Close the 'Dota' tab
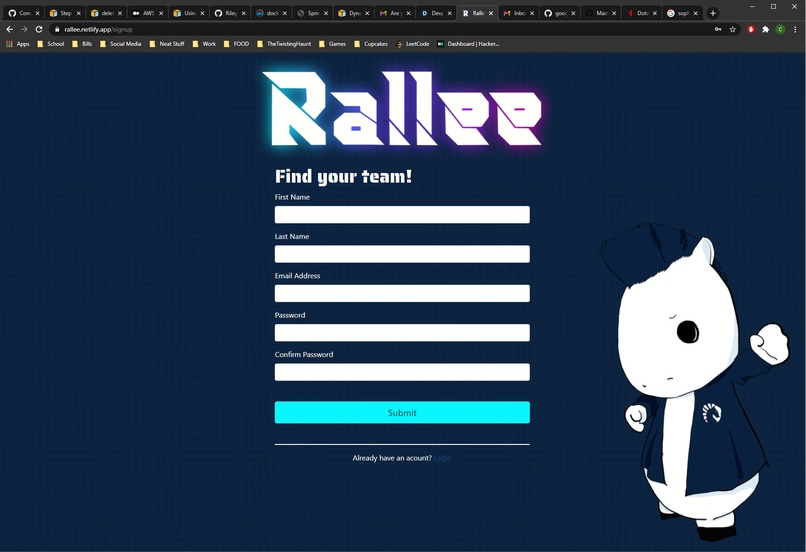Image resolution: width=806 pixels, height=552 pixels. (655, 13)
